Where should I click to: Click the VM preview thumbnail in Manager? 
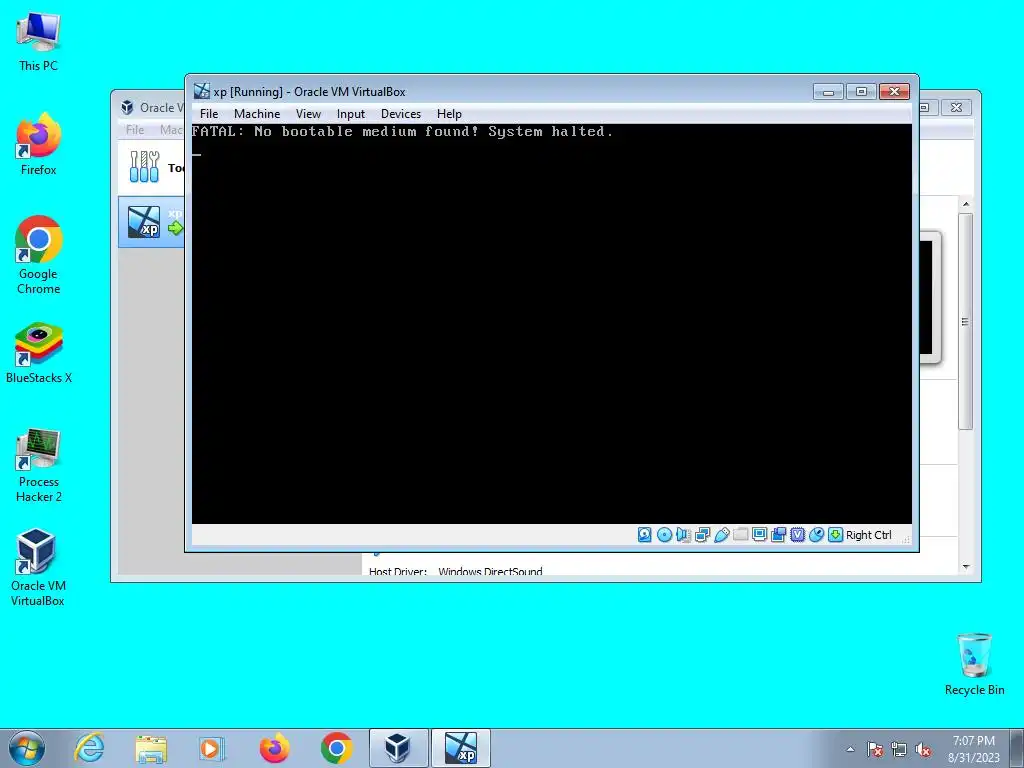[x=929, y=297]
